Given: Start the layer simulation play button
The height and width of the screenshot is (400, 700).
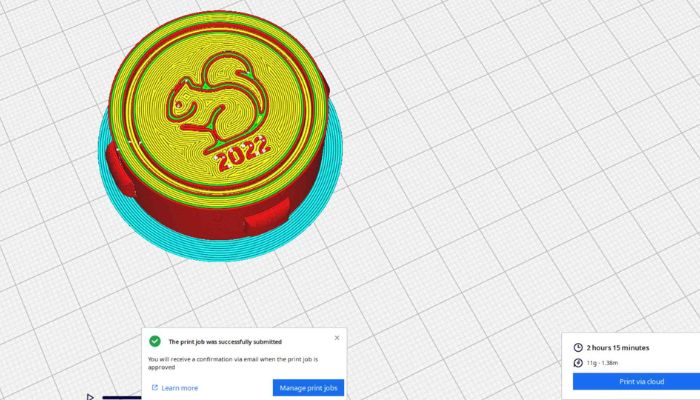Looking at the screenshot, I should (90, 397).
